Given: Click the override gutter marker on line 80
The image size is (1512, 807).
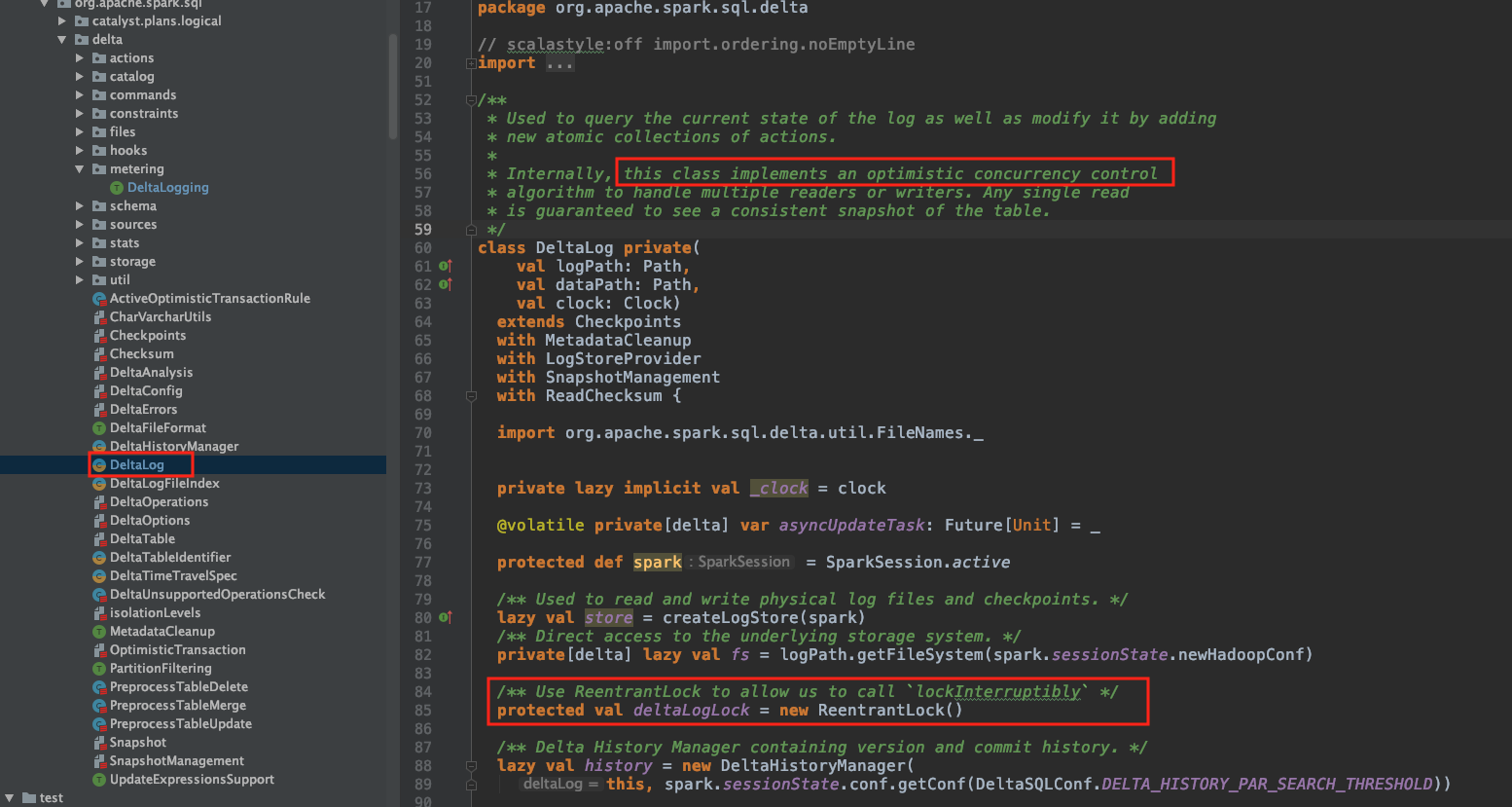Looking at the screenshot, I should (x=446, y=617).
